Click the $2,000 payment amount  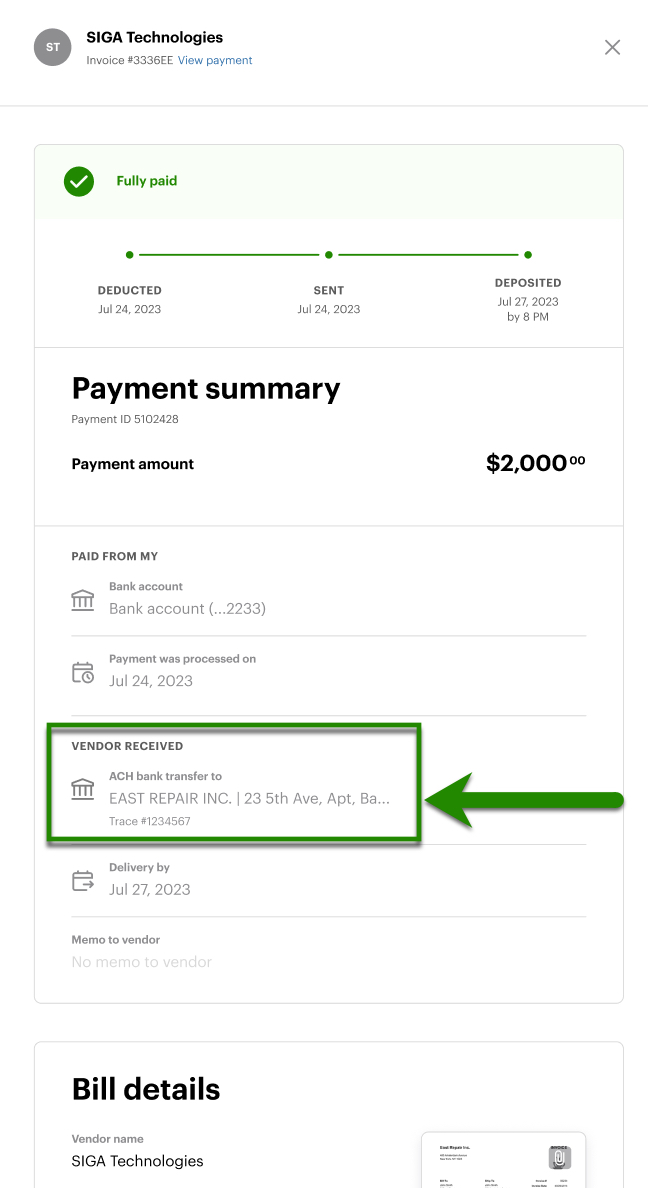tap(535, 463)
